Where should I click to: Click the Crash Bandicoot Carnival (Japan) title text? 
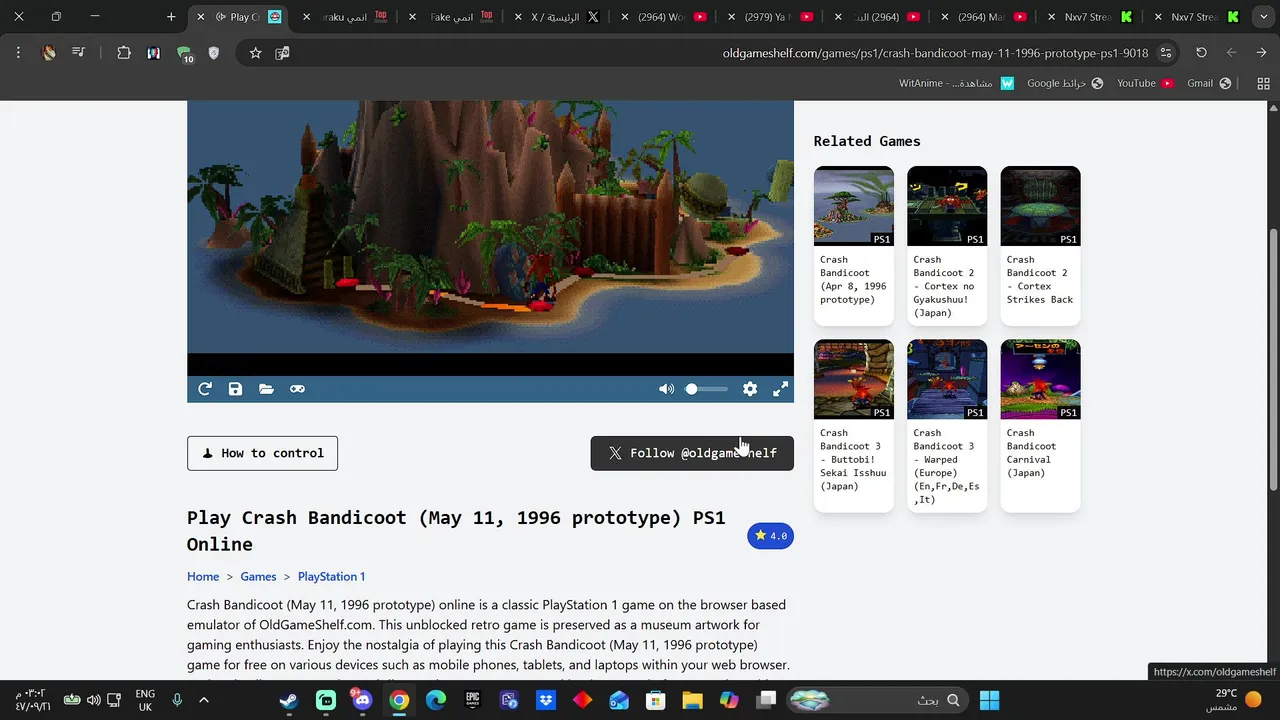(x=1032, y=453)
